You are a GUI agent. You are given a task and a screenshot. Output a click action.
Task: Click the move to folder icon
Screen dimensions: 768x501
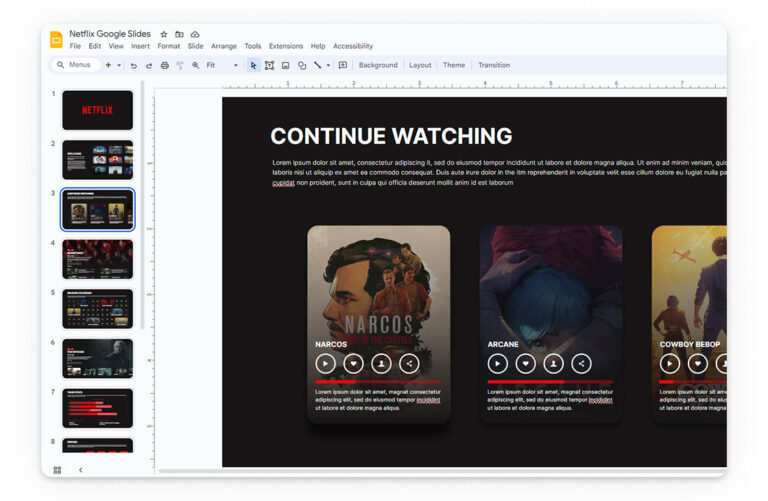[x=179, y=34]
